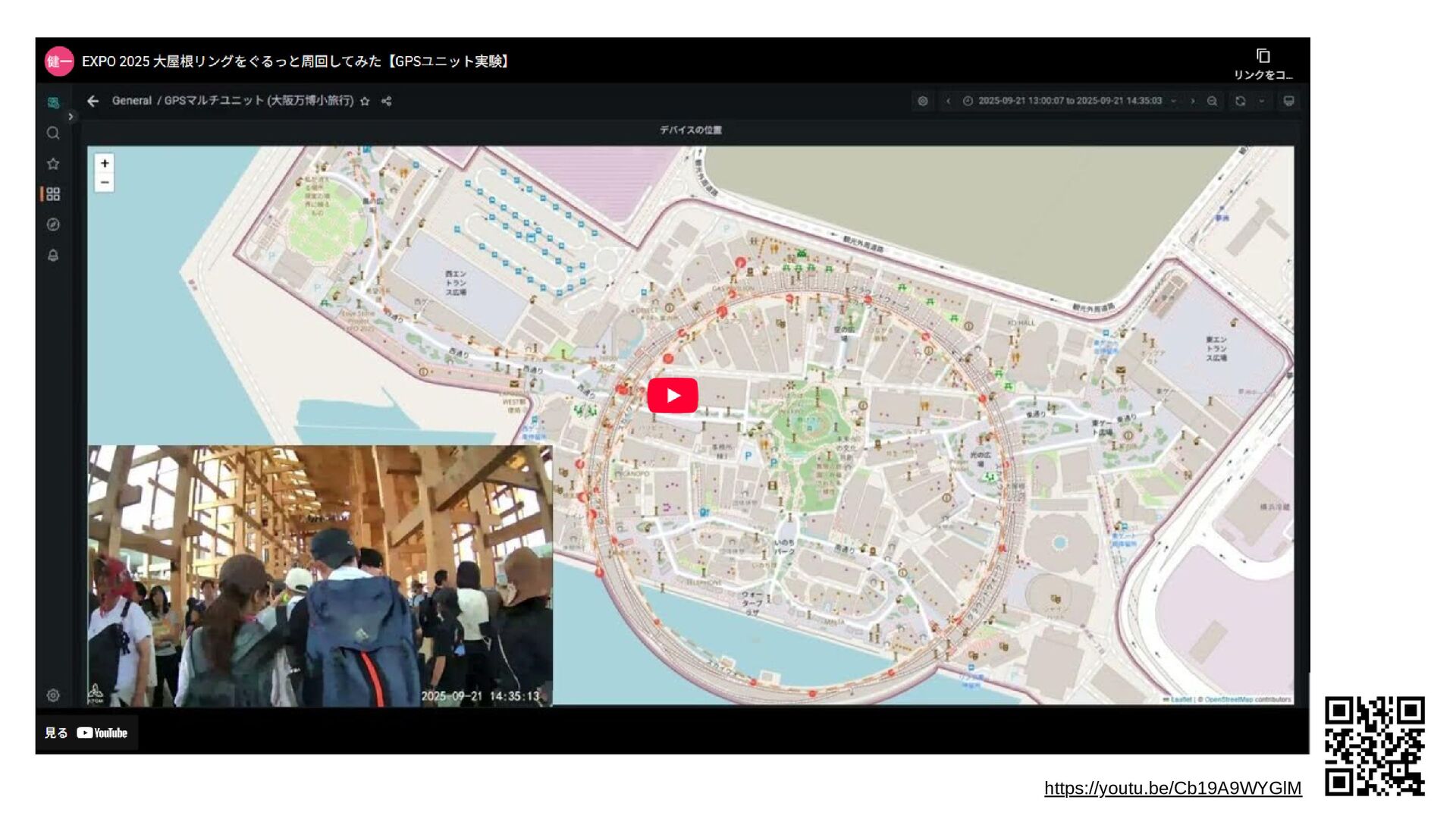Screen dimensions: 1456x819
Task: Zoom in on the map
Action: (x=105, y=163)
